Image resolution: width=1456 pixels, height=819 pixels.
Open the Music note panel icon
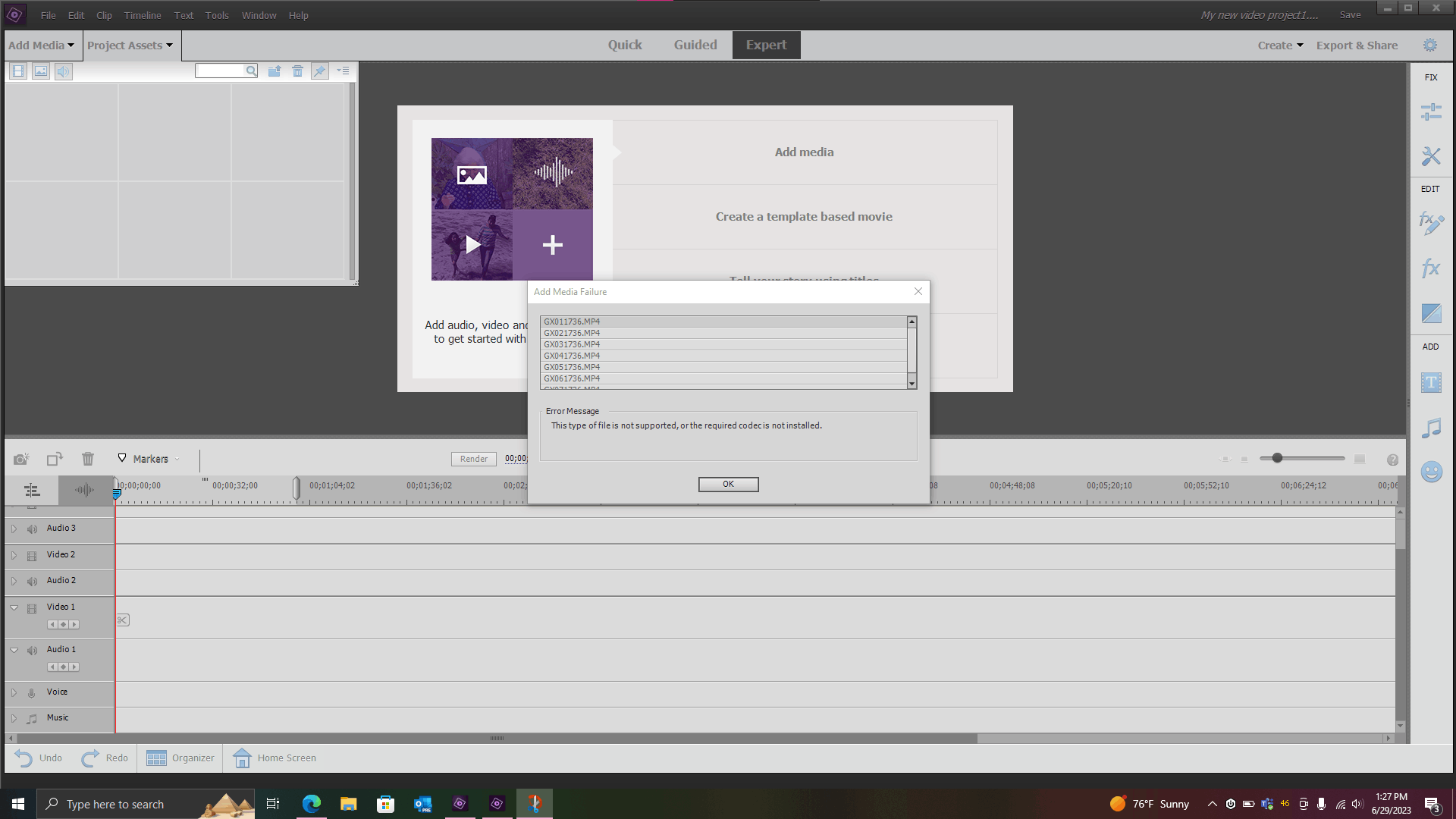pyautogui.click(x=1431, y=428)
